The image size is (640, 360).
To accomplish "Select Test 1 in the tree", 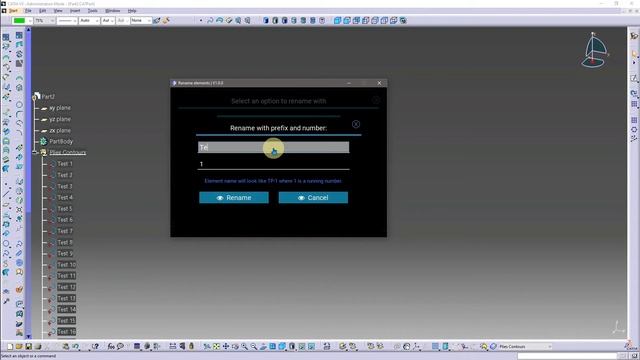I will tap(64, 164).
